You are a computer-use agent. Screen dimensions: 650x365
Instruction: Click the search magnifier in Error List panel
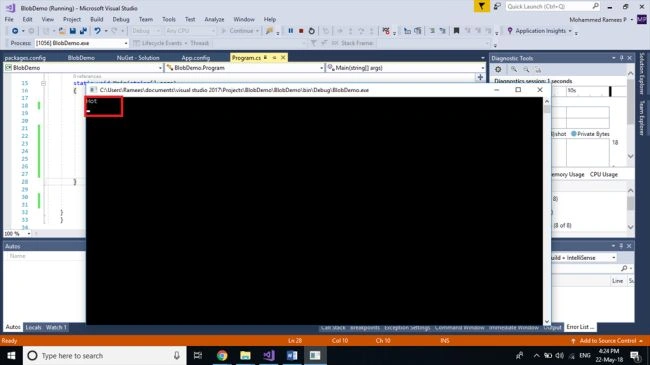click(x=624, y=269)
